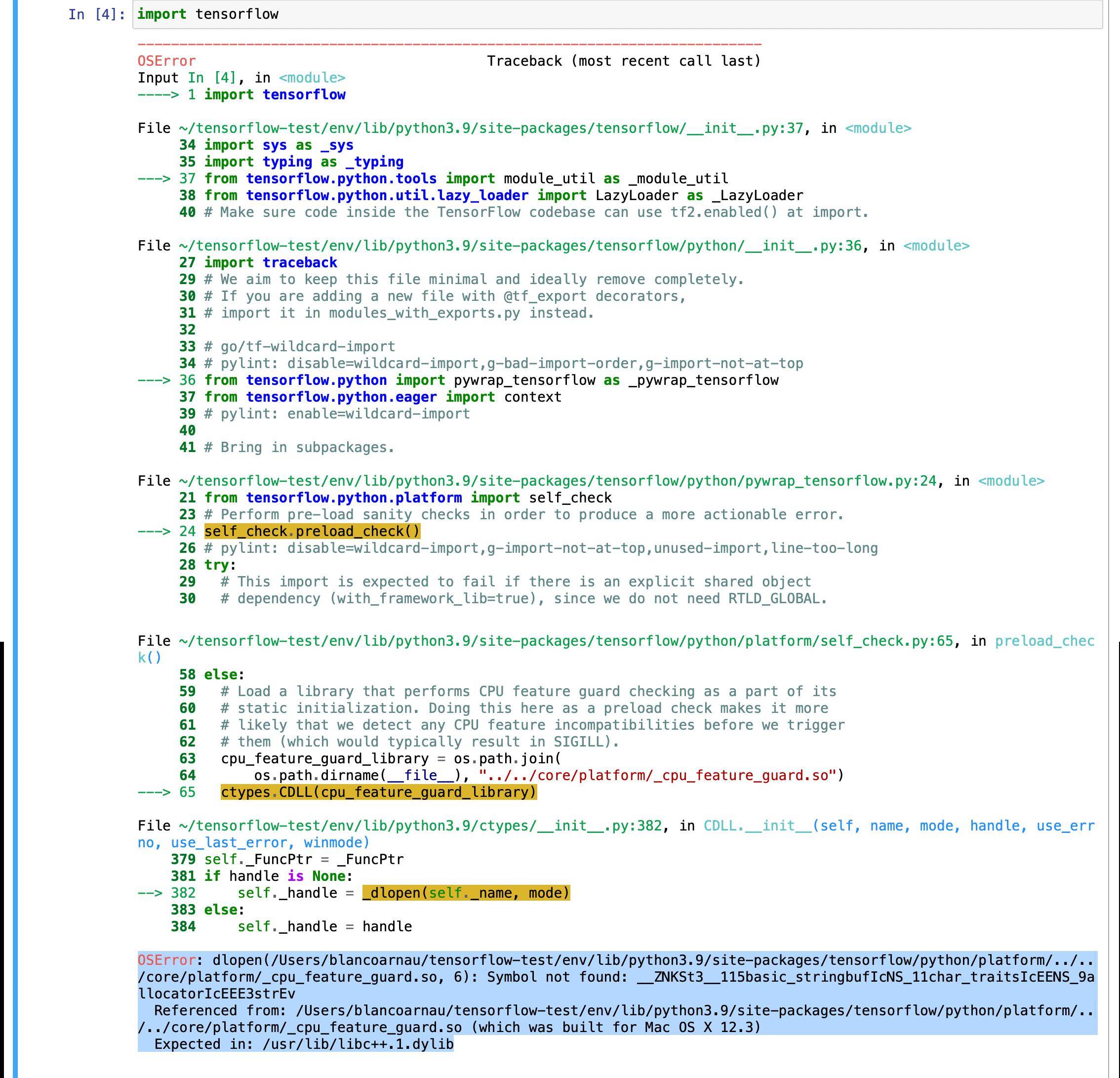The width and height of the screenshot is (1120, 1078).
Task: Click the ctypes/__init__.py:382 file path
Action: point(420,826)
